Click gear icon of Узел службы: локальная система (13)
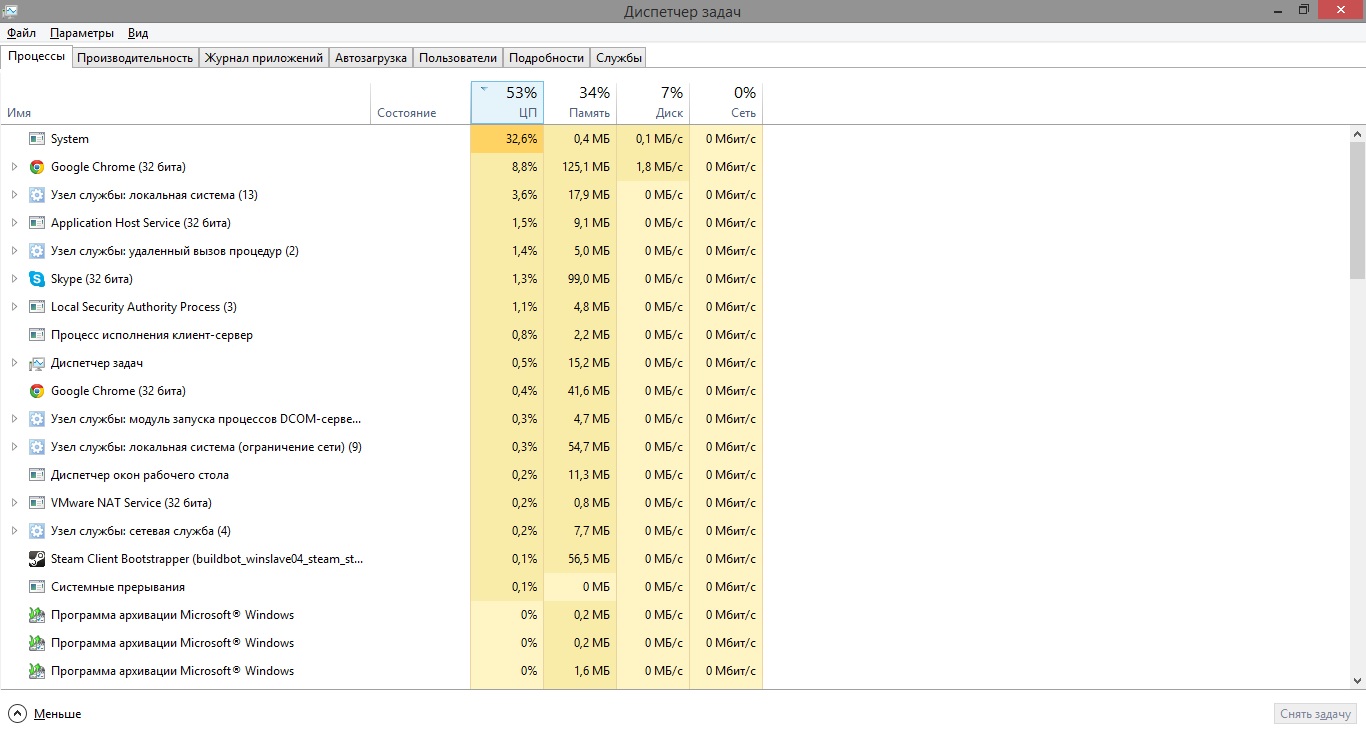The image size is (1366, 738). (37, 195)
